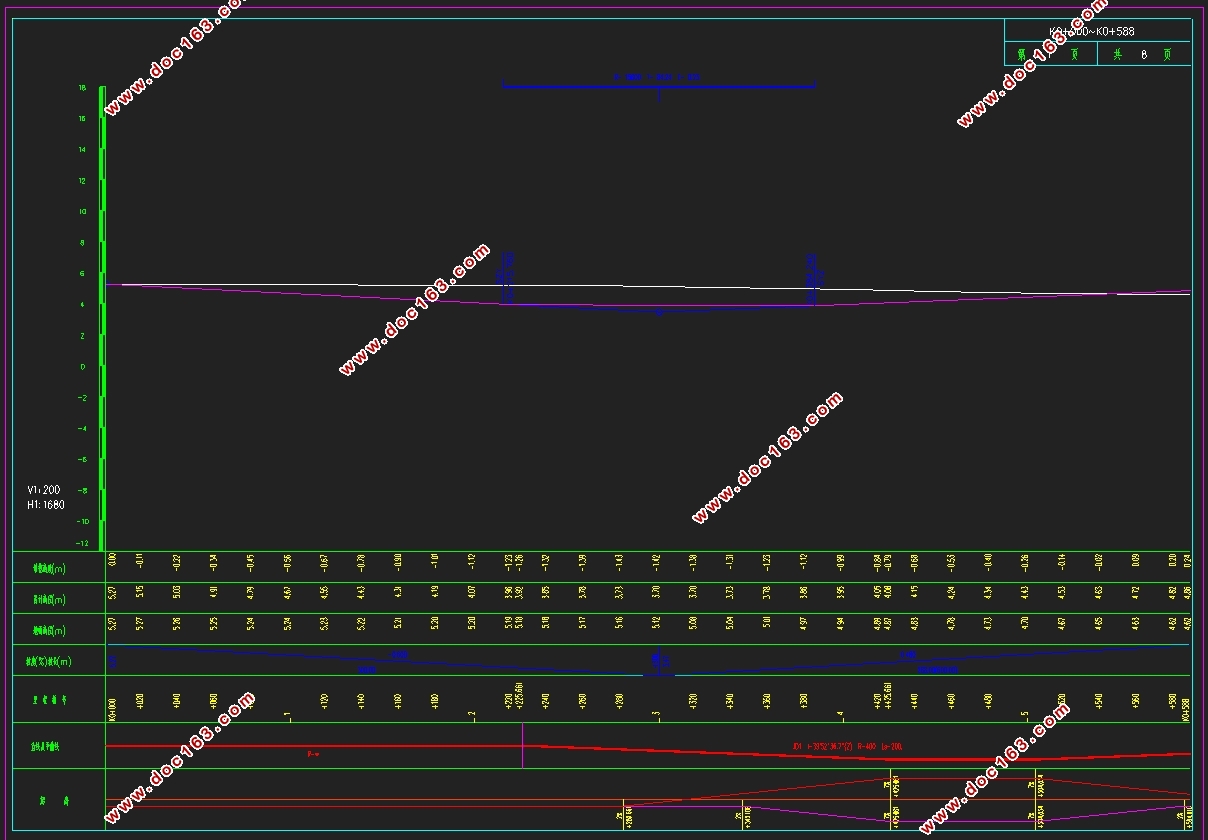Click the JD1 R-400 curve annotation
Screen dimensions: 1208x840
(846, 746)
